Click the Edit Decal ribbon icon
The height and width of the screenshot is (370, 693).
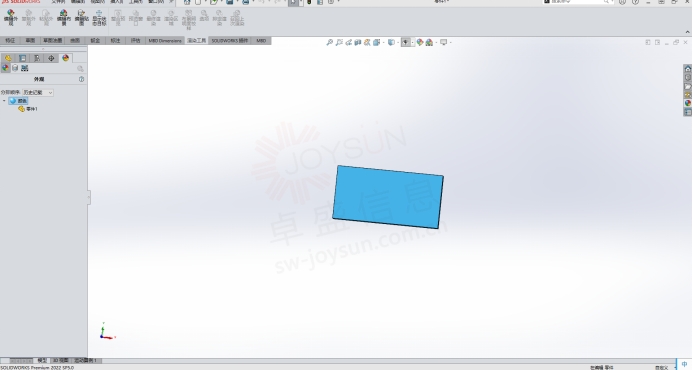point(81,18)
